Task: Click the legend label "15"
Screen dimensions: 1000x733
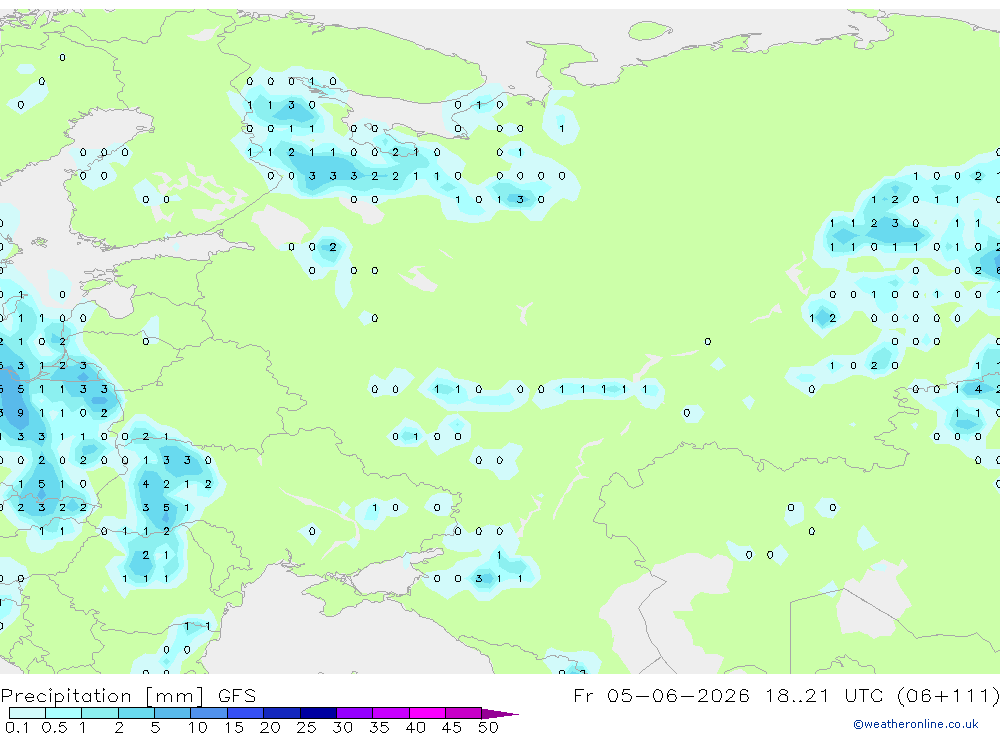Action: coord(234,727)
